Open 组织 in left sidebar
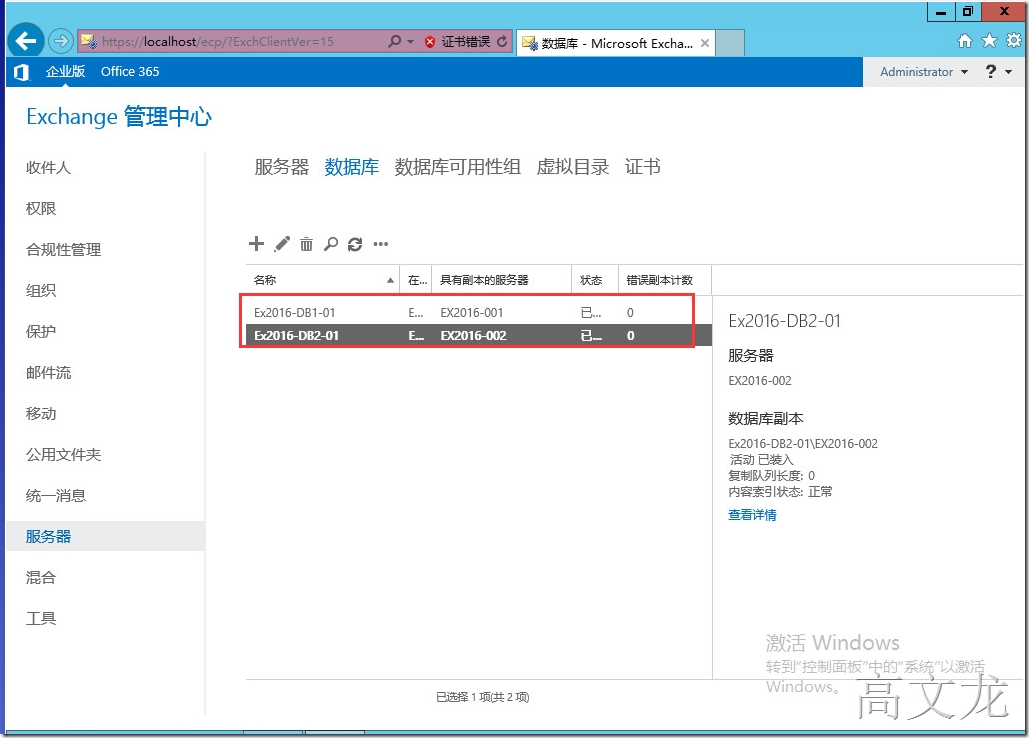 (x=41, y=291)
